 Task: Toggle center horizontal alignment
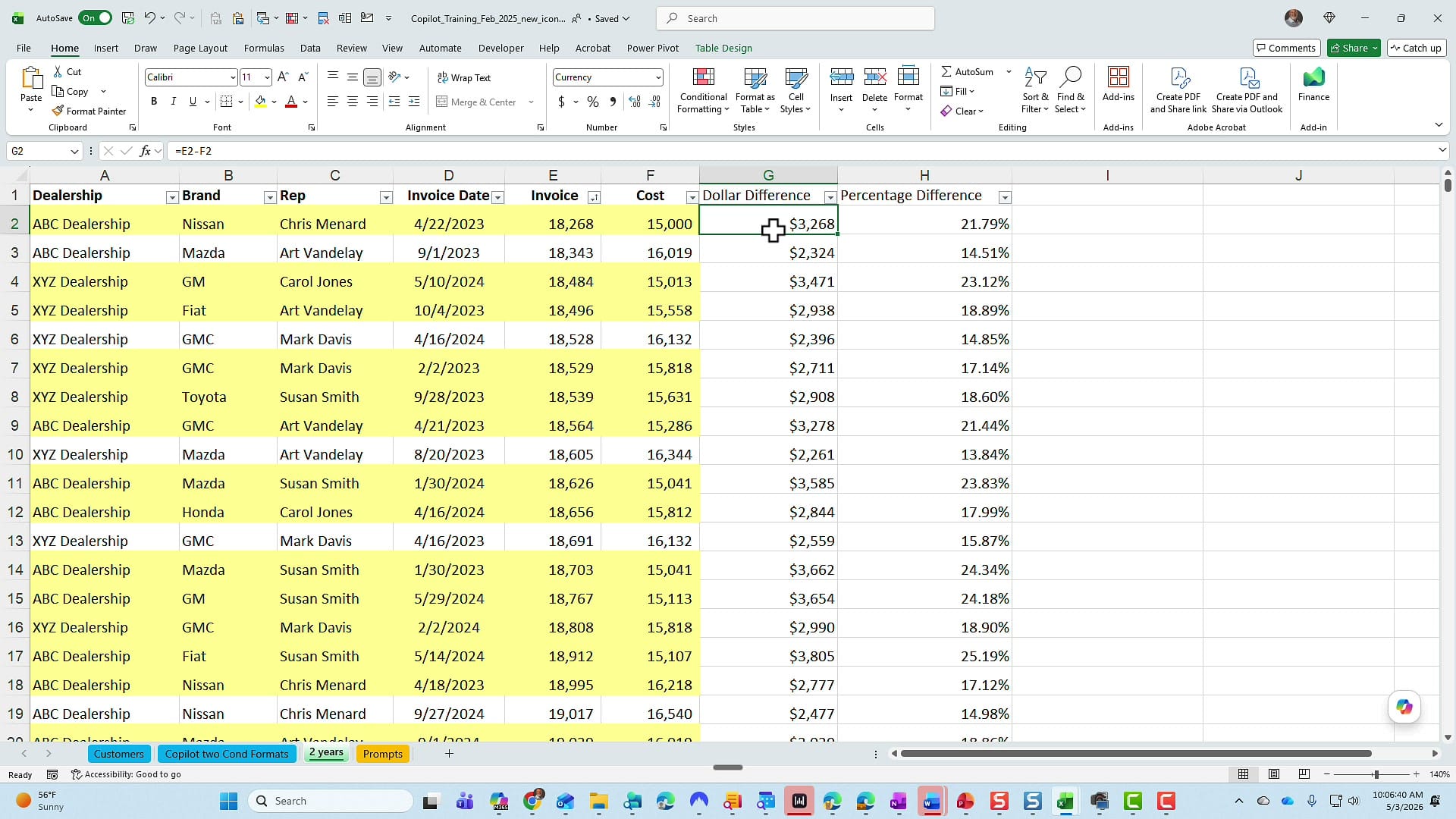pyautogui.click(x=352, y=102)
